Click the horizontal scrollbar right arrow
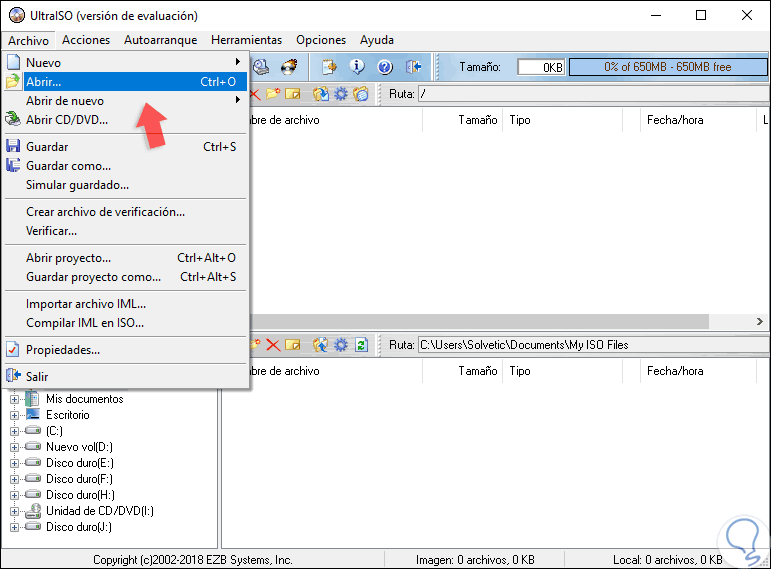The height and width of the screenshot is (569, 771). tap(760, 322)
